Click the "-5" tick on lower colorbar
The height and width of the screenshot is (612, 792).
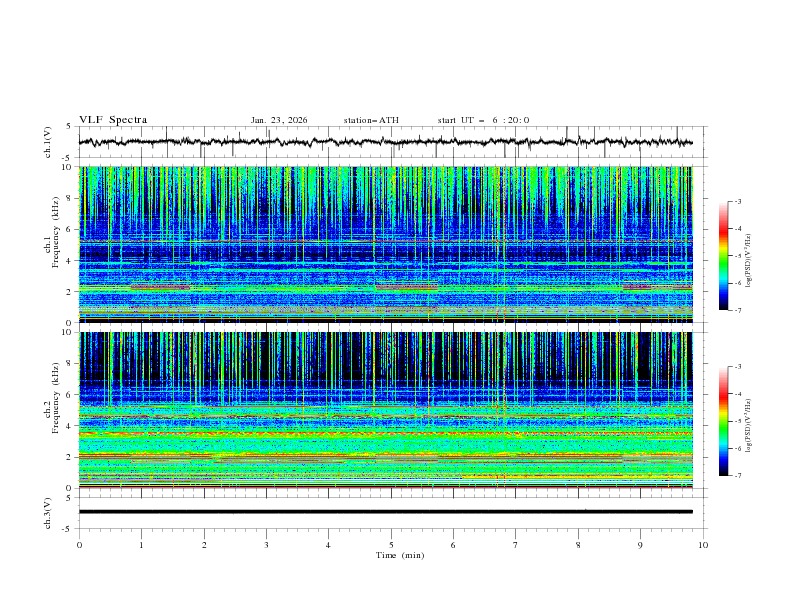[x=737, y=421]
